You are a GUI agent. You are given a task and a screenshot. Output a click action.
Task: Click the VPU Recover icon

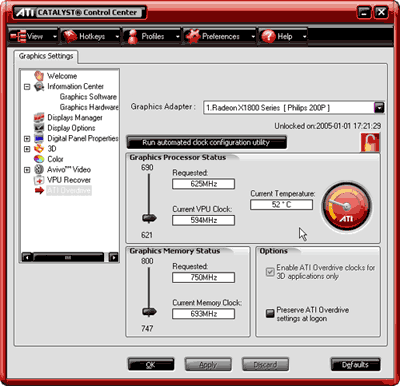tap(39, 180)
